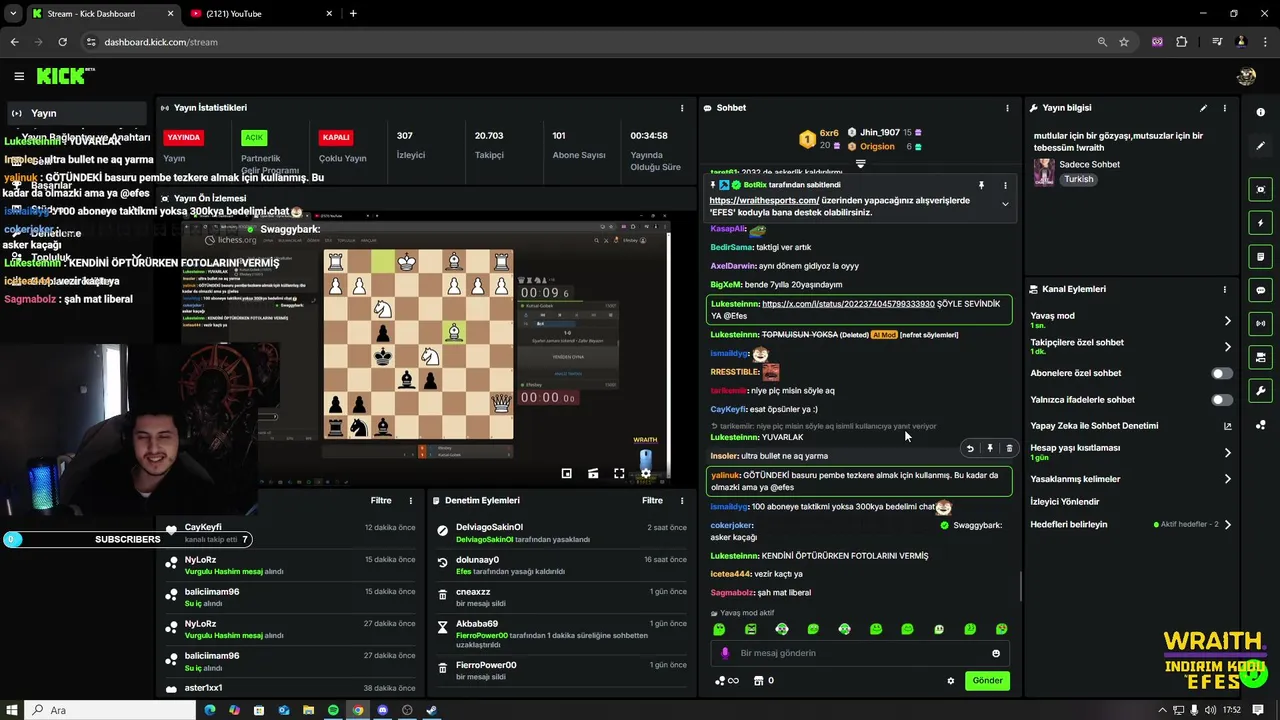Image resolution: width=1280 pixels, height=720 pixels.
Task: Open Sohbet panel three-dot menu
Action: [1007, 108]
